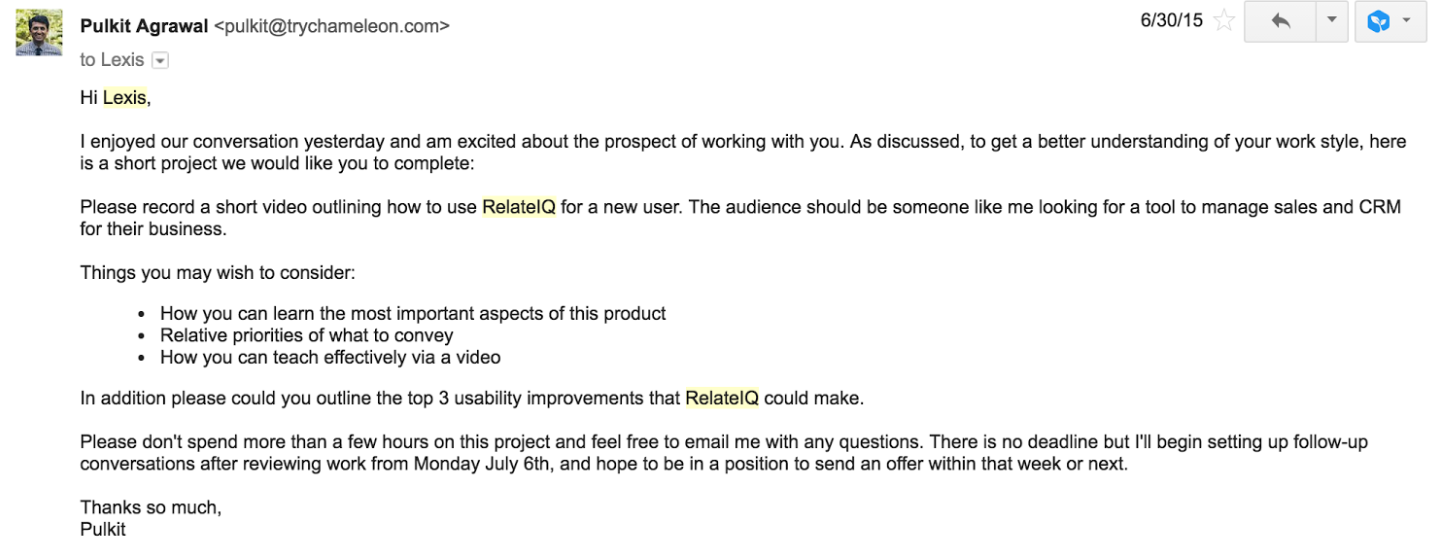Viewport: 1435px width, 549px height.
Task: Show details arrow next to "to Lexis"
Action: (x=160, y=61)
